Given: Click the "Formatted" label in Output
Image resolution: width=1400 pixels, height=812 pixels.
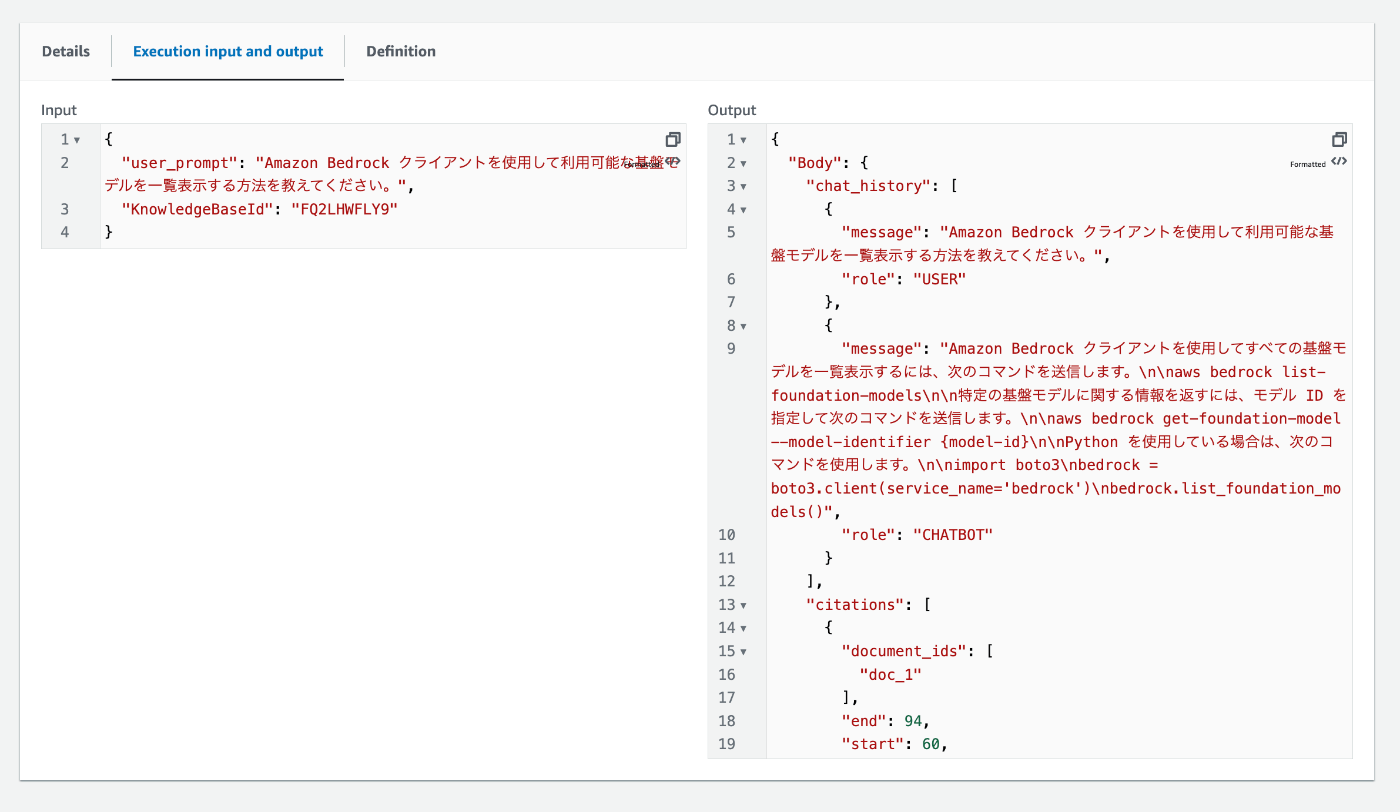Looking at the screenshot, I should coord(1308,164).
